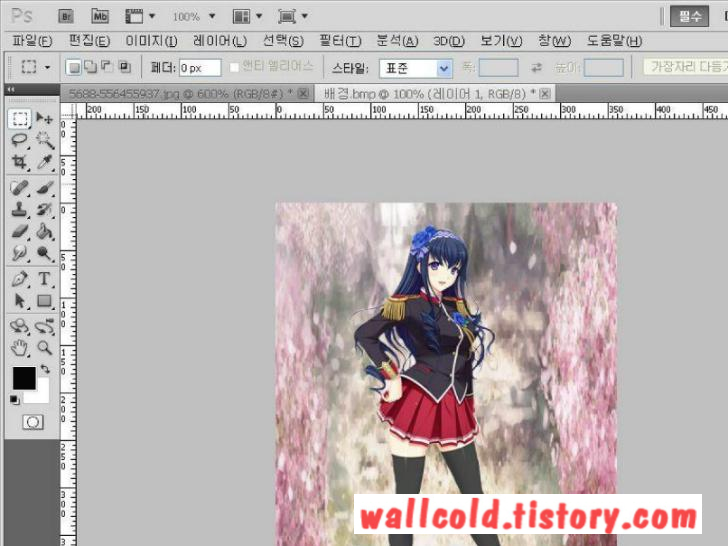This screenshot has height=546, width=728.
Task: Choose Intersect with Selection mode
Action: coord(124,67)
